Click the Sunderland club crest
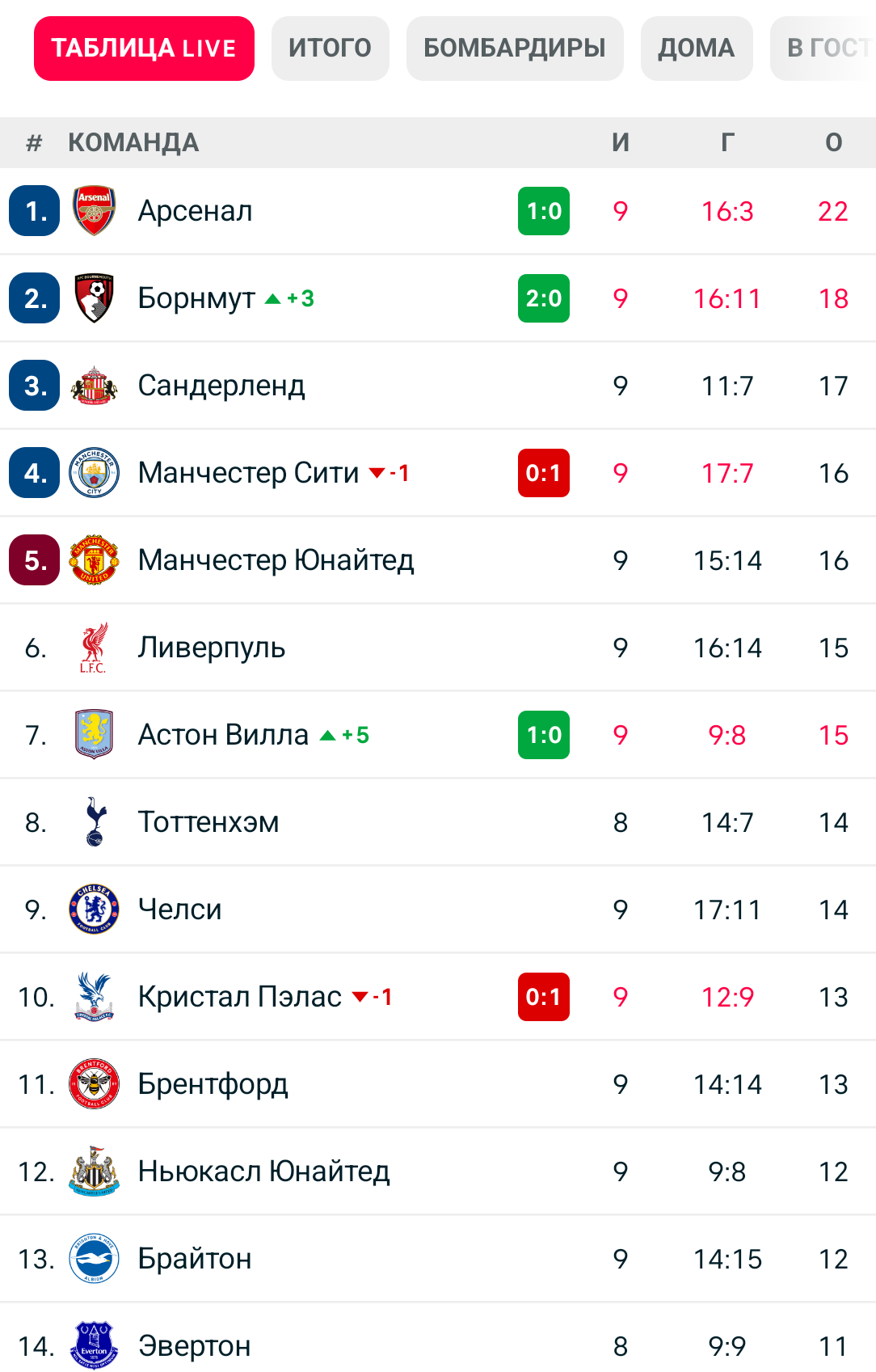The height and width of the screenshot is (1372, 876). coord(95,386)
